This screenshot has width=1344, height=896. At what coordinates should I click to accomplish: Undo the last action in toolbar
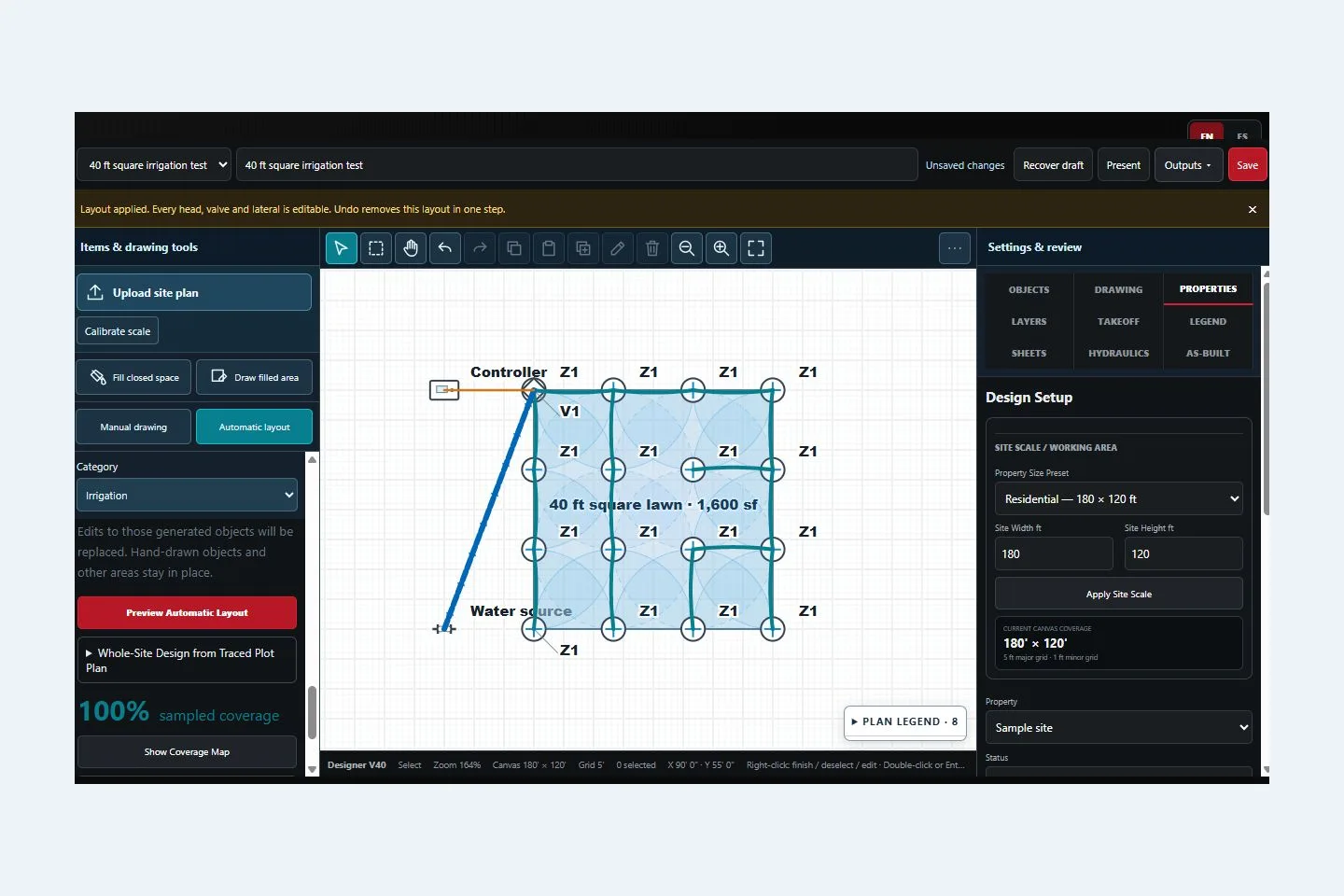pyautogui.click(x=445, y=248)
